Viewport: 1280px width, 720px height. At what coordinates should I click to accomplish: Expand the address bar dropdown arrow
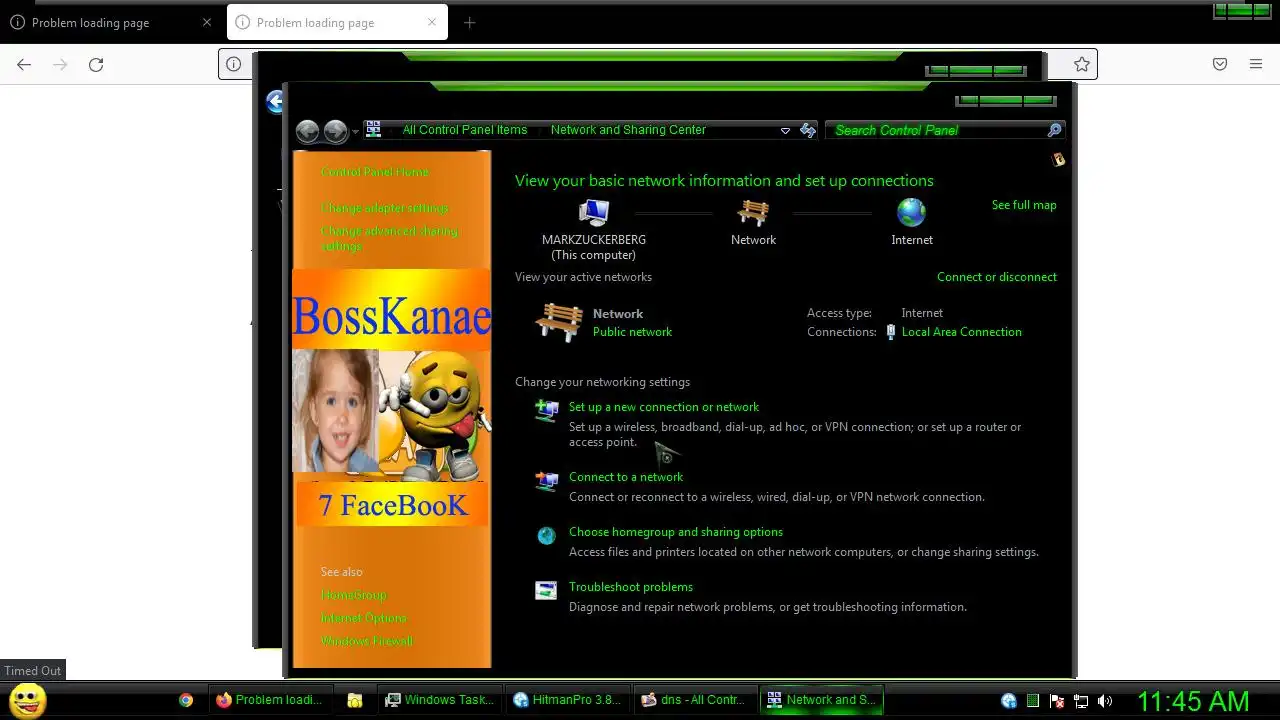coord(785,130)
